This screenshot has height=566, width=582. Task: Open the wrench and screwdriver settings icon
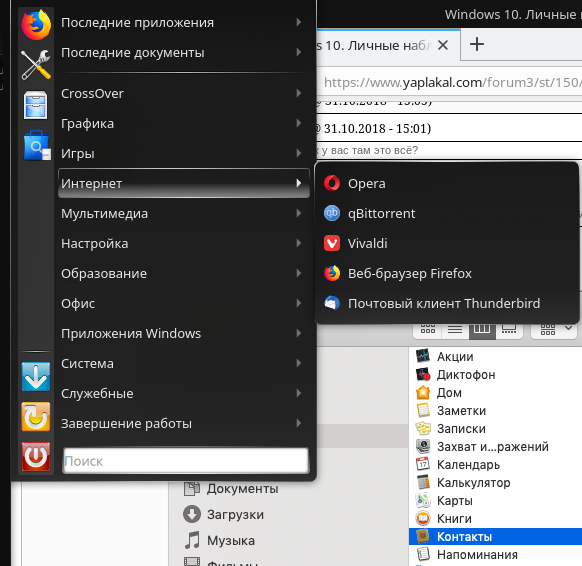tap(36, 65)
